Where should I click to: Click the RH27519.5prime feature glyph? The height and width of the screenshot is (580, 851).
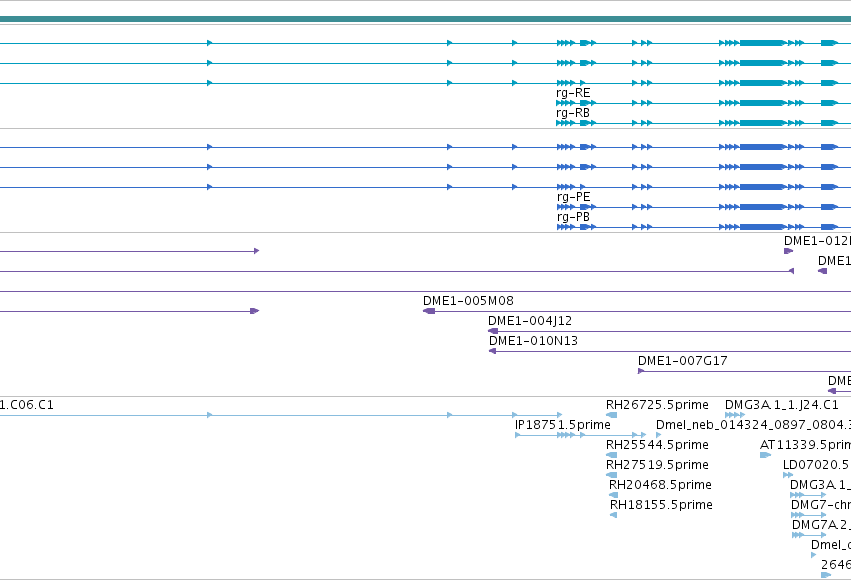coord(612,475)
